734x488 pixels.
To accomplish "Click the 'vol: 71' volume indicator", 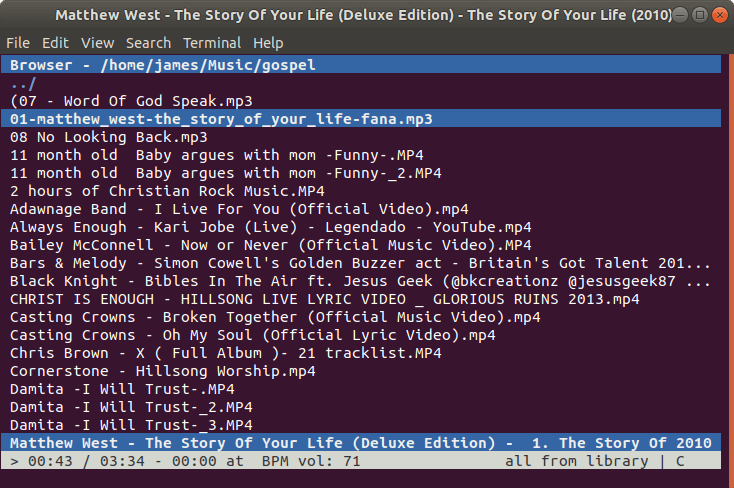I will click(329, 461).
